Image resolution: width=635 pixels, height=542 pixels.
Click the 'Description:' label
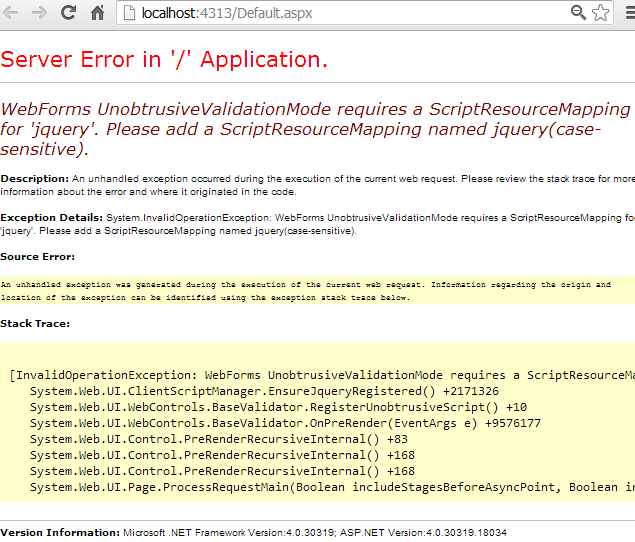(x=34, y=178)
